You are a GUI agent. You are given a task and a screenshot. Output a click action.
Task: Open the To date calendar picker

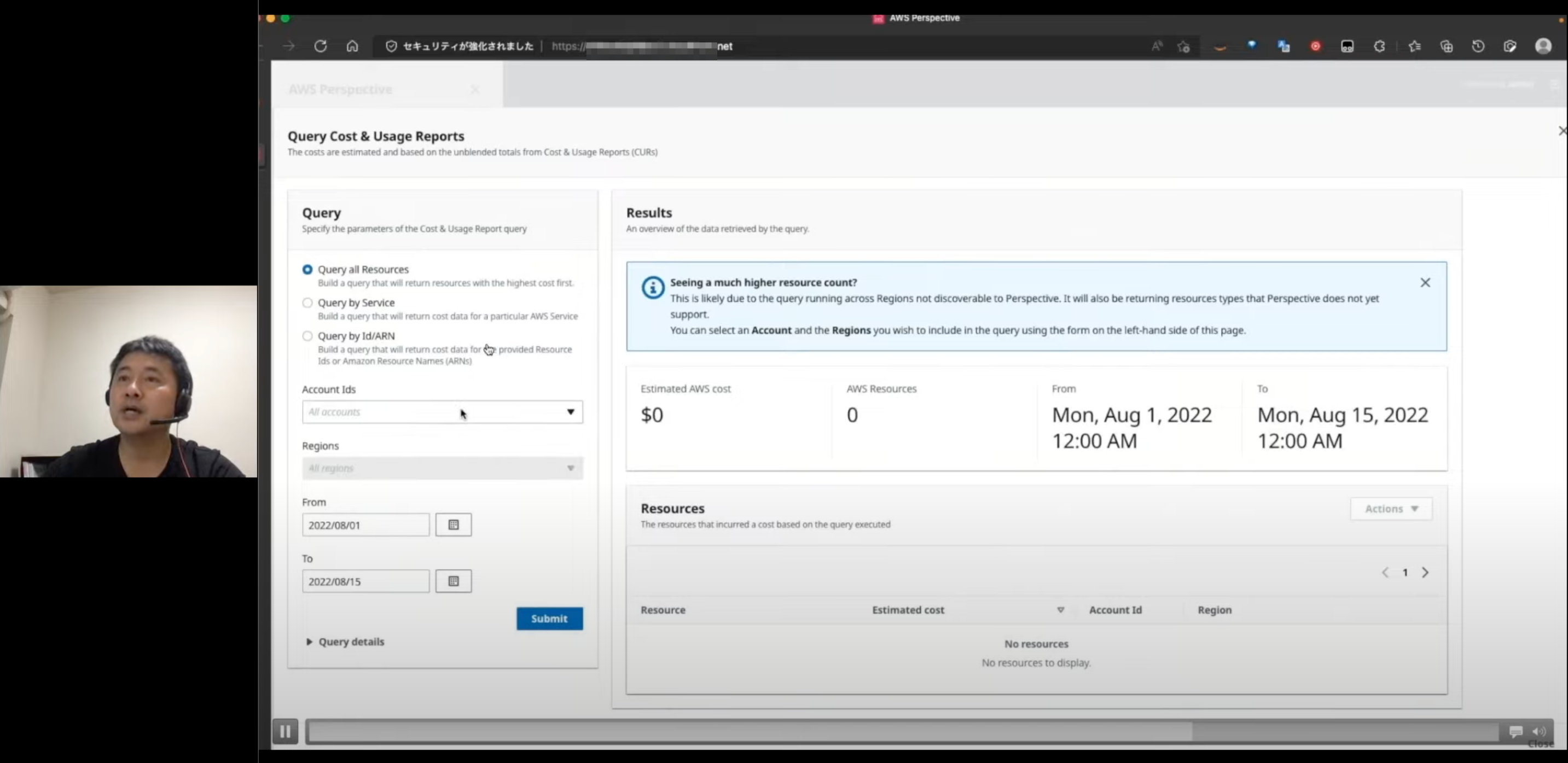tap(454, 581)
